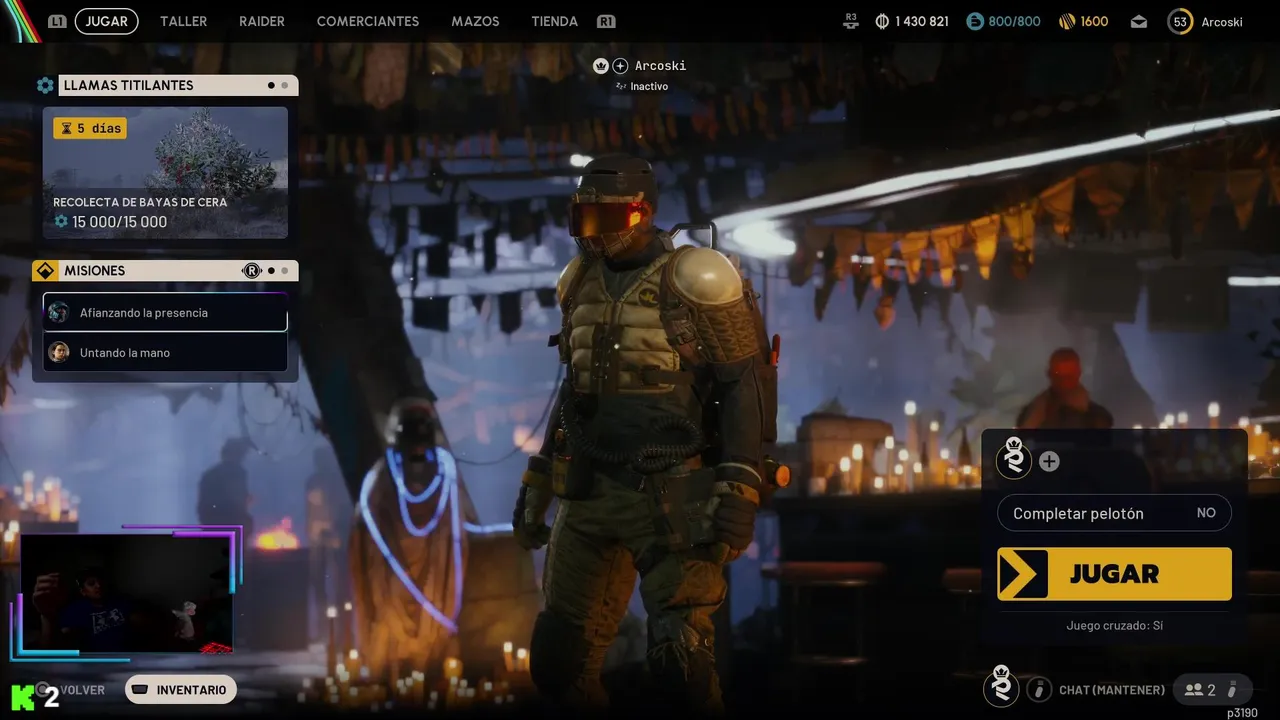Image resolution: width=1280 pixels, height=720 pixels.
Task: Click Untando la mano character portrait
Action: [x=59, y=352]
